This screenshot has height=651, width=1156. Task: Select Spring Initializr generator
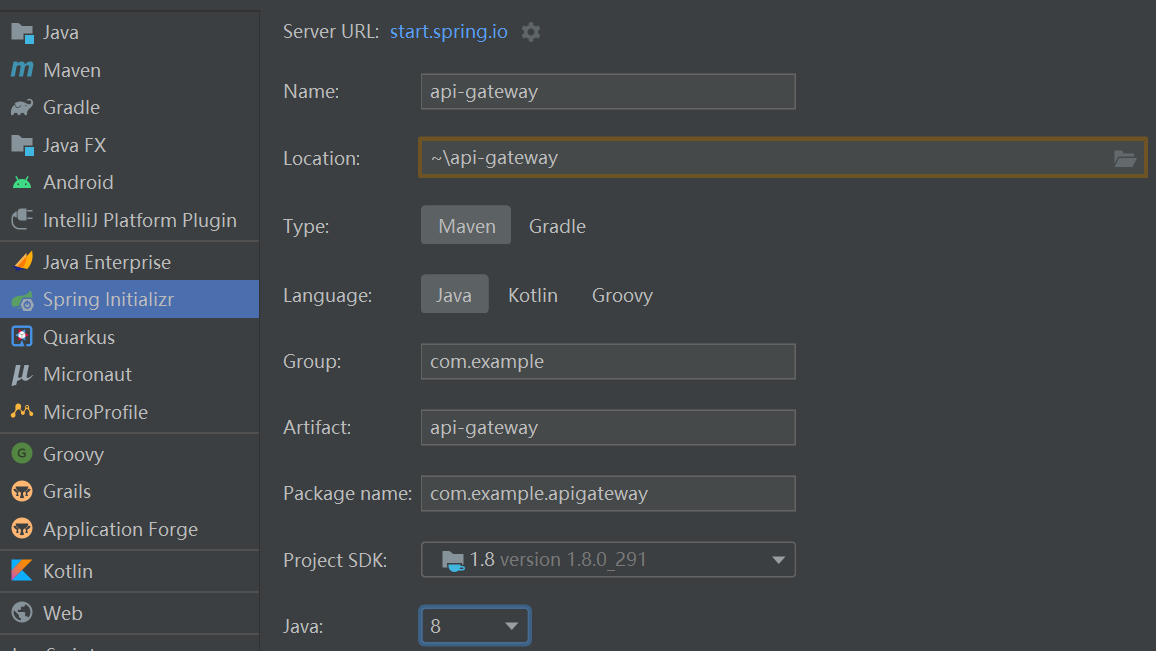[130, 299]
